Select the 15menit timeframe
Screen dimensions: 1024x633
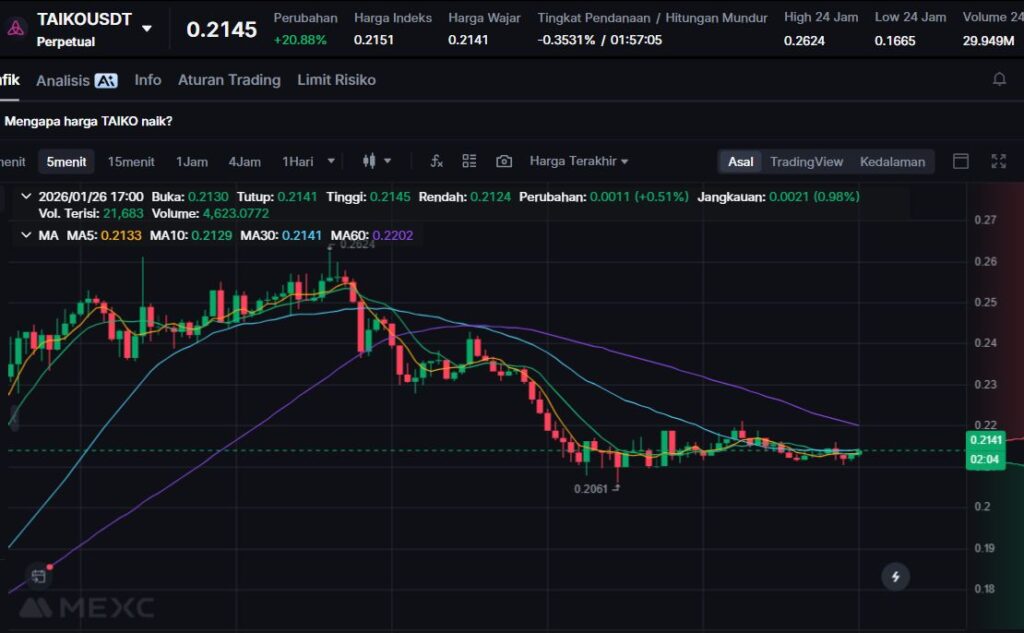point(131,161)
